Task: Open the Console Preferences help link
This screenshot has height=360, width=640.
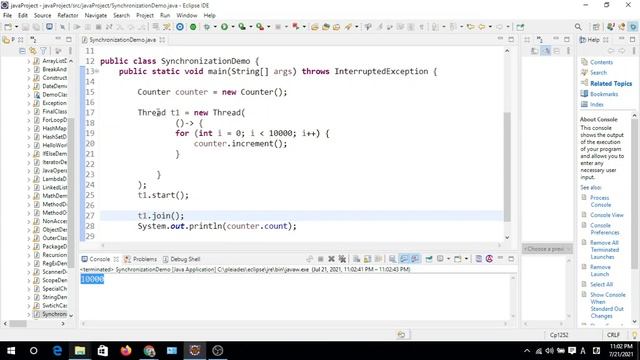Action: [604, 229]
